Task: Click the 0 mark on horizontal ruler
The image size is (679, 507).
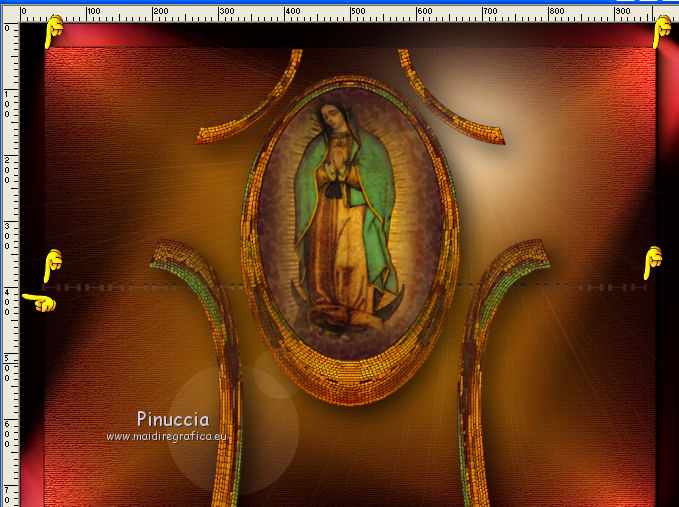Action: (x=24, y=12)
